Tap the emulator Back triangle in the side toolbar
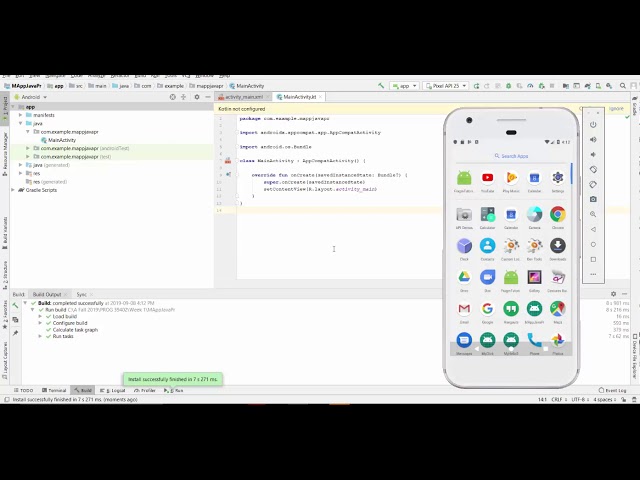The height and width of the screenshot is (480, 640). pyautogui.click(x=593, y=229)
